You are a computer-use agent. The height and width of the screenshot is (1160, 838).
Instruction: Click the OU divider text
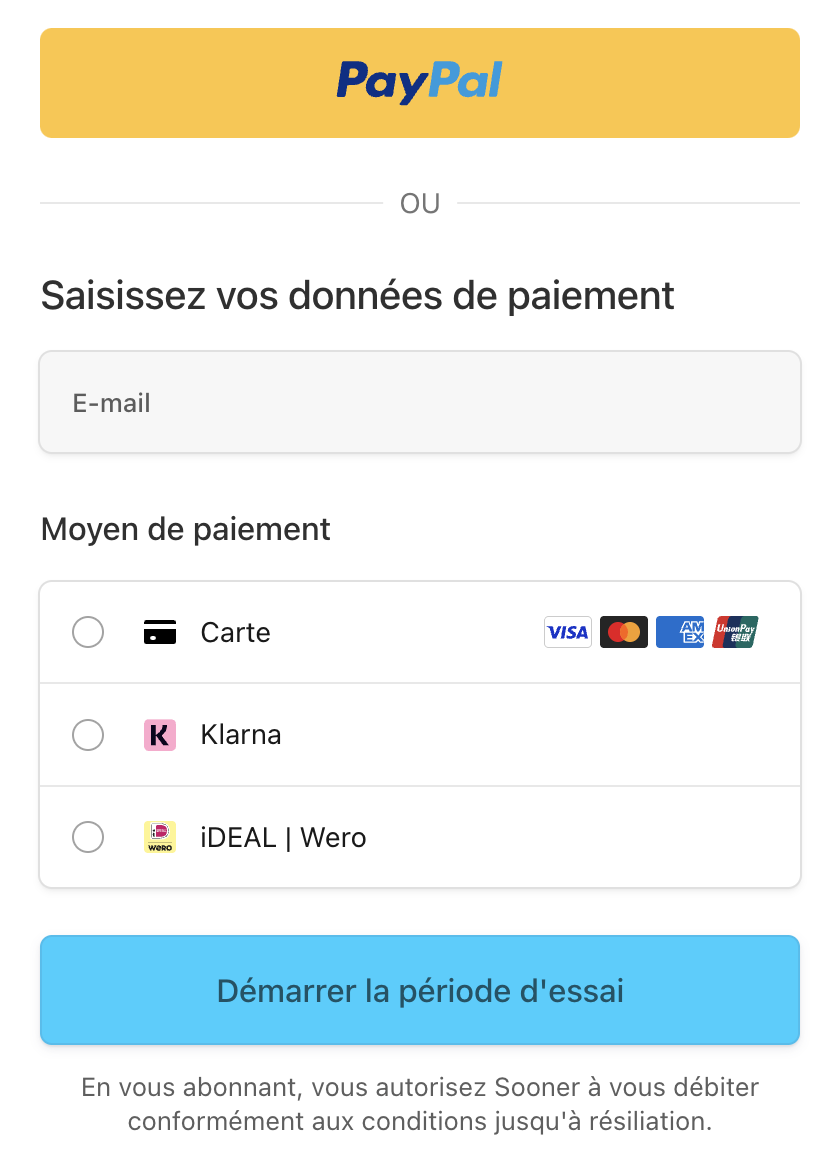coord(420,203)
